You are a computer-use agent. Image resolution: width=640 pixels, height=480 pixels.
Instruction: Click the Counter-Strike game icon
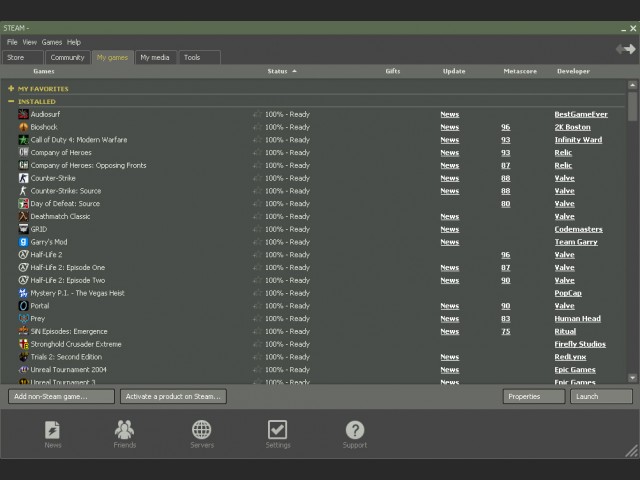pos(24,178)
